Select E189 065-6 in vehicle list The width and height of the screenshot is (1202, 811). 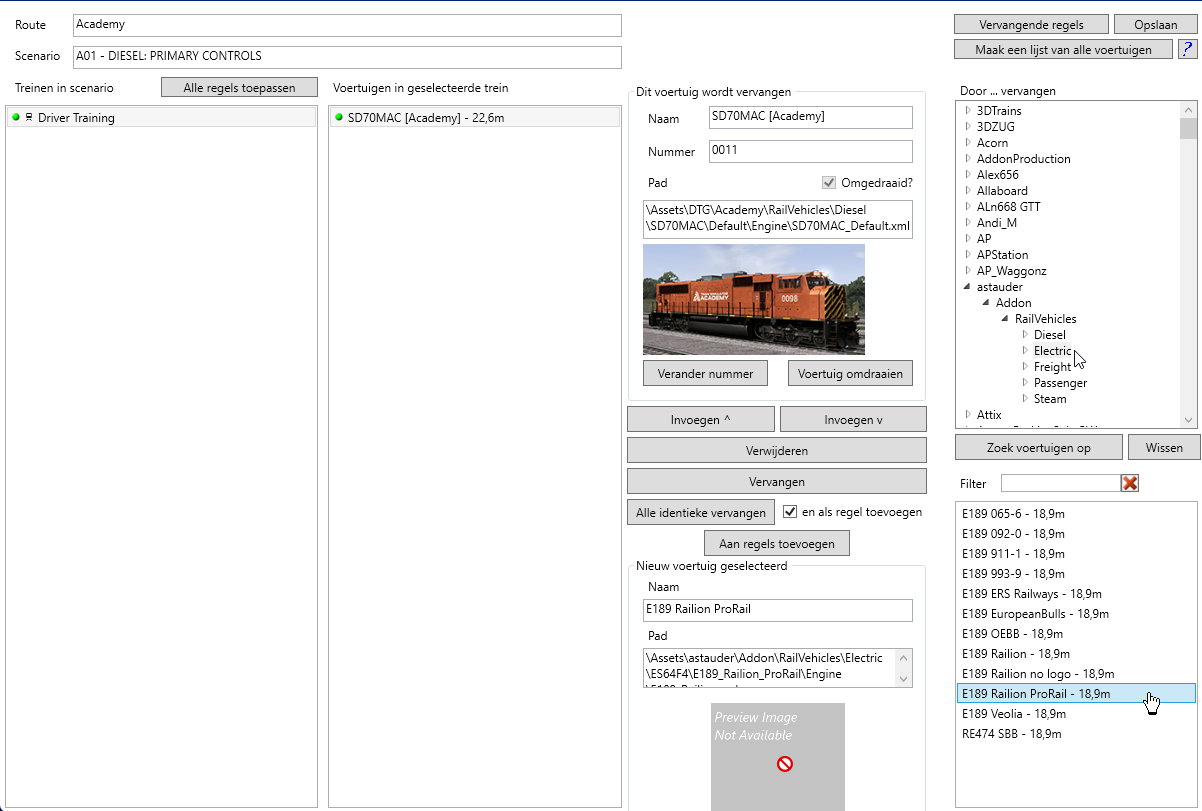point(1076,514)
